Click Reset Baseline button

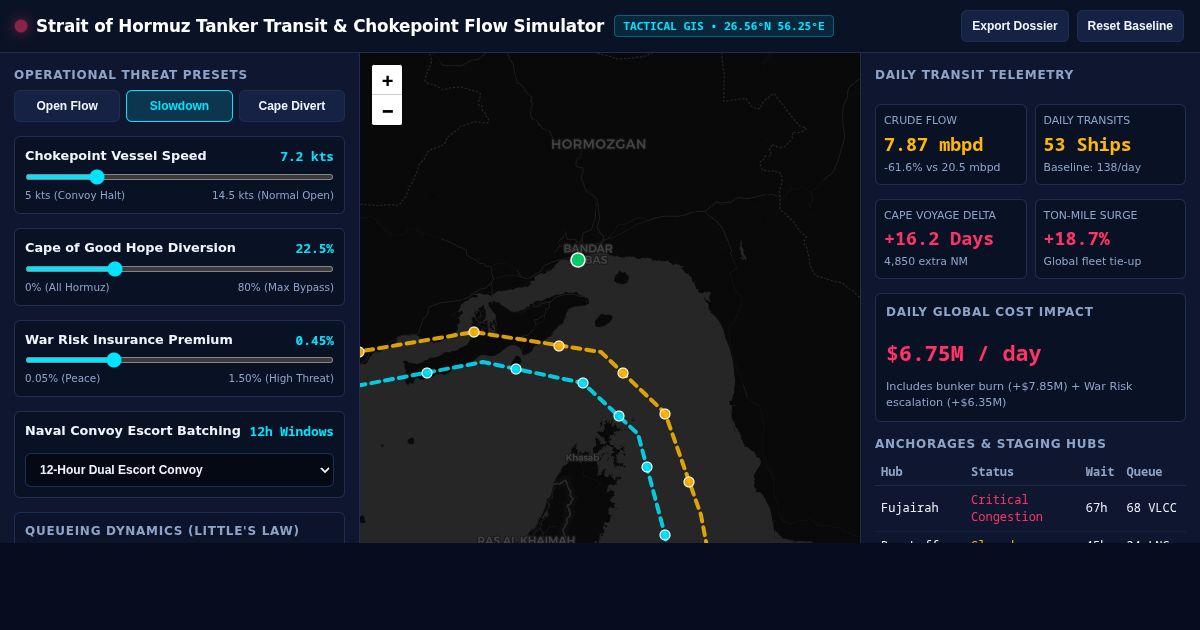pos(1130,26)
